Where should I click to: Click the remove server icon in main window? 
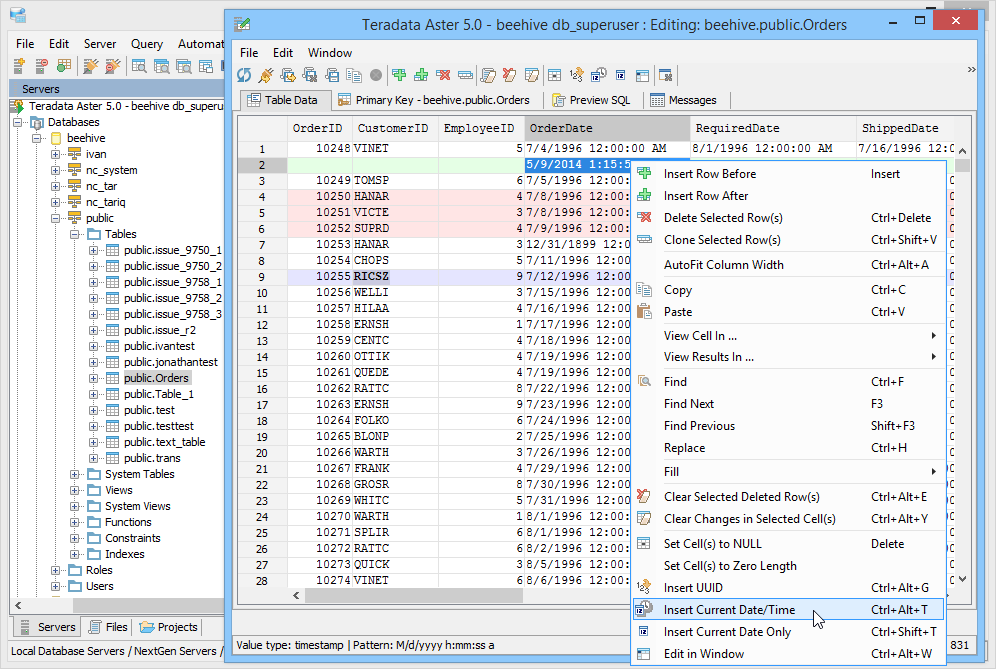[x=41, y=65]
